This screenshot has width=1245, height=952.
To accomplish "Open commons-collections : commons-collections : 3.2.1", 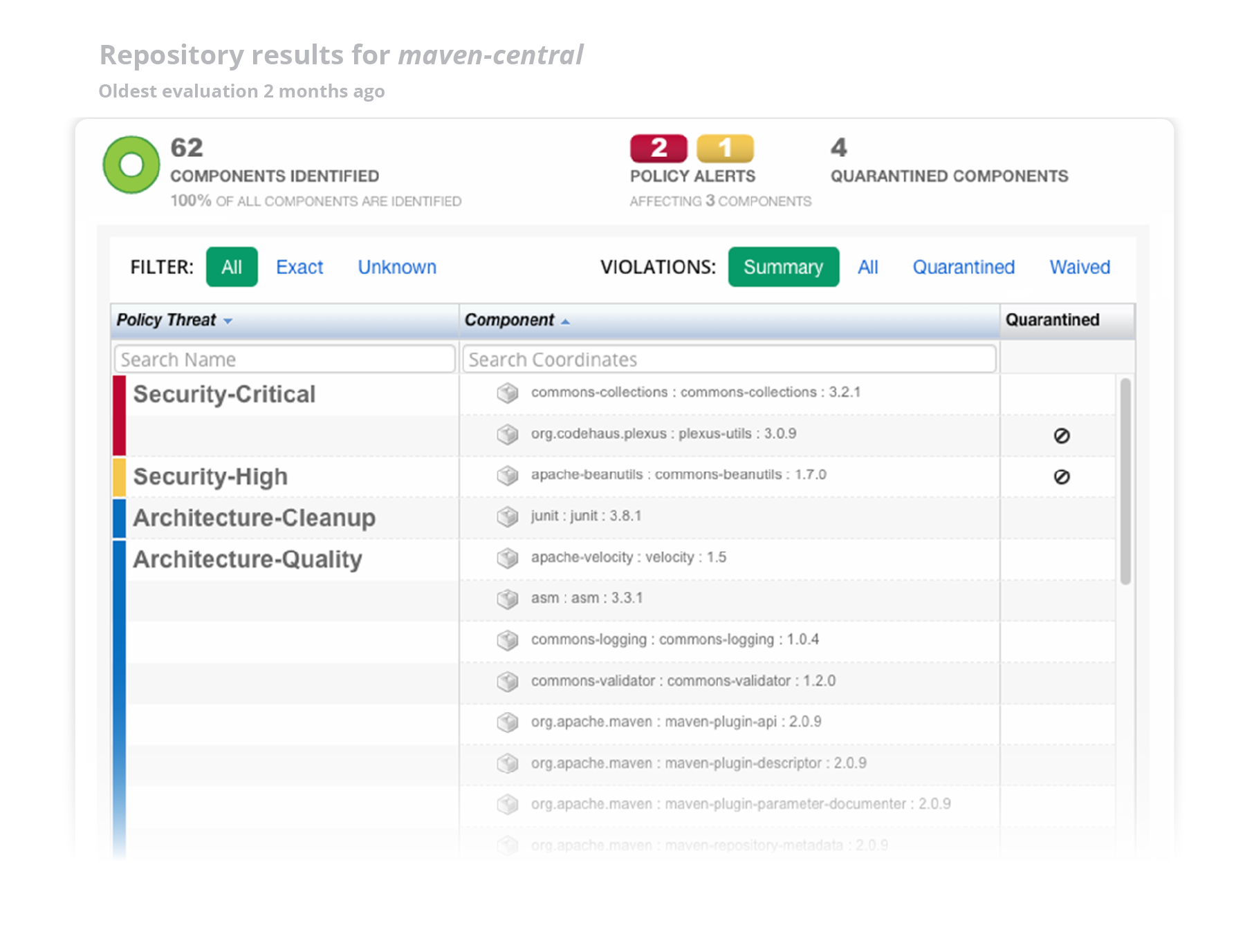I will [x=696, y=392].
